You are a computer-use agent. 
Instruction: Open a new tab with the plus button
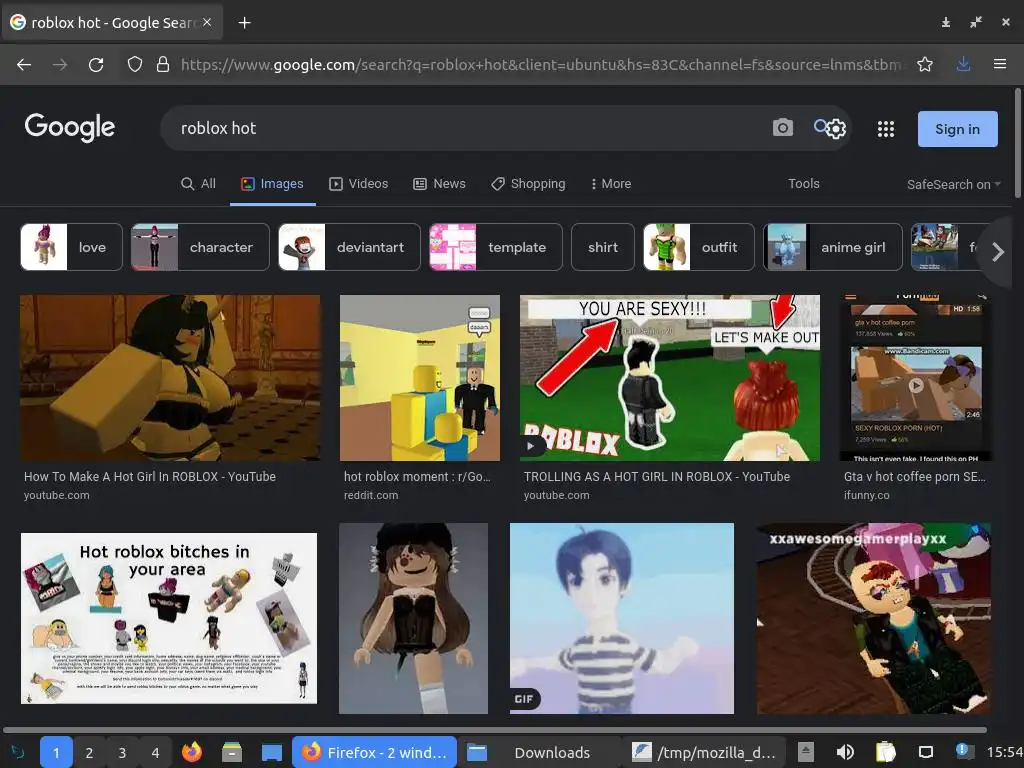[244, 23]
